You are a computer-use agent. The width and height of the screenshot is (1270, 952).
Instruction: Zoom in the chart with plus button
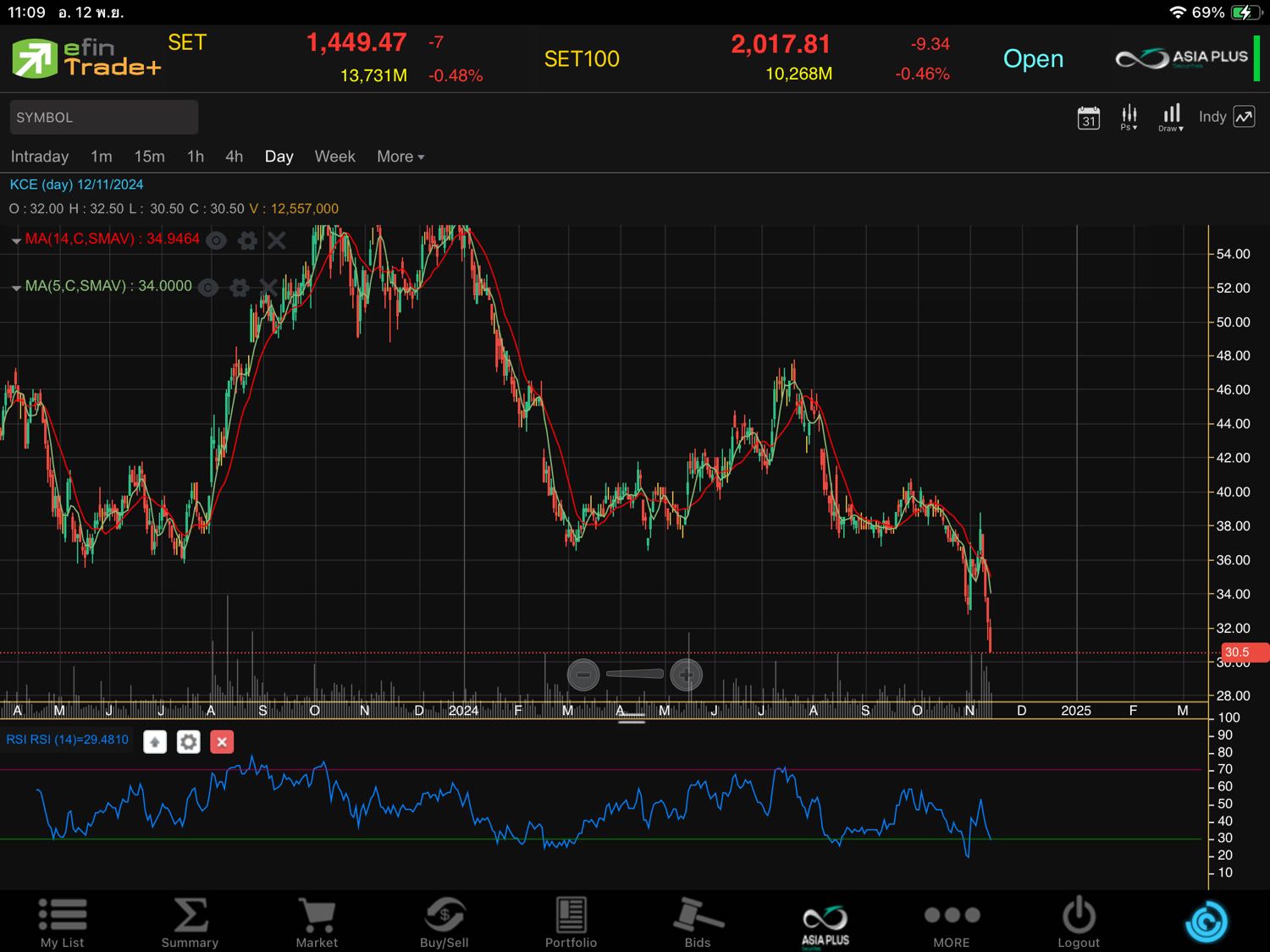coord(686,674)
